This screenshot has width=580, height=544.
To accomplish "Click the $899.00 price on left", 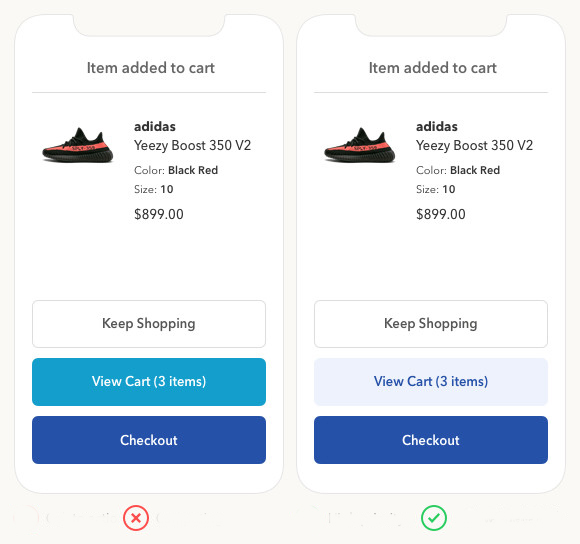I will (159, 214).
